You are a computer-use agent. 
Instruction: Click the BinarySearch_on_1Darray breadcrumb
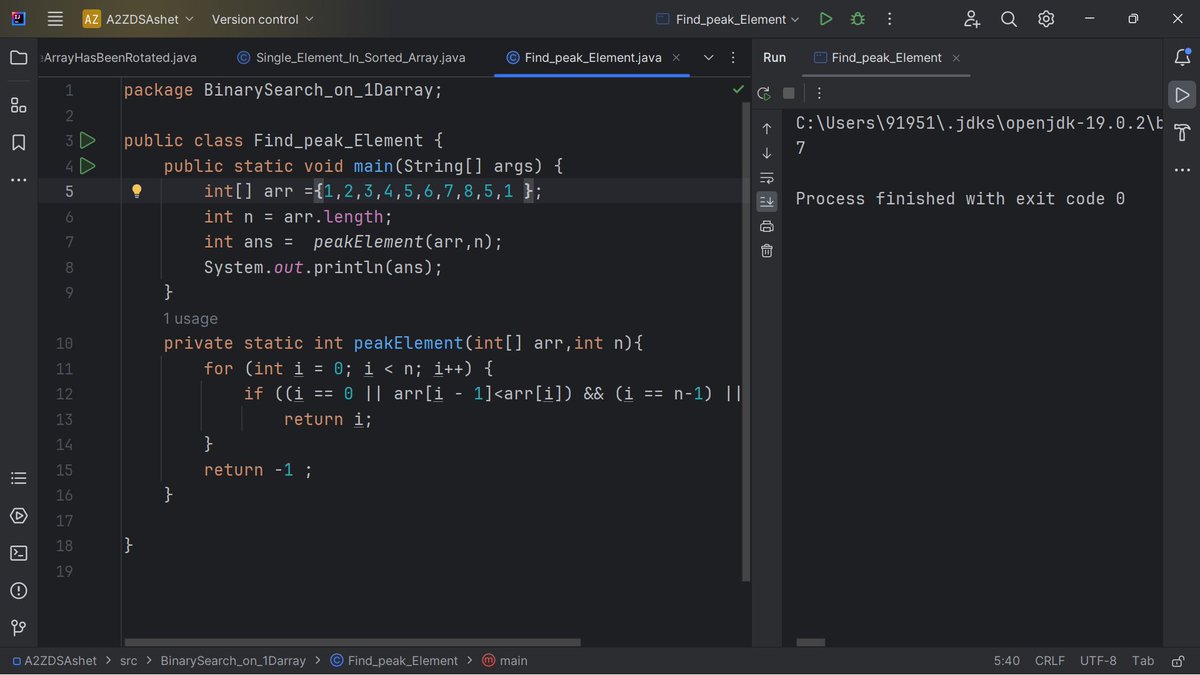point(233,661)
